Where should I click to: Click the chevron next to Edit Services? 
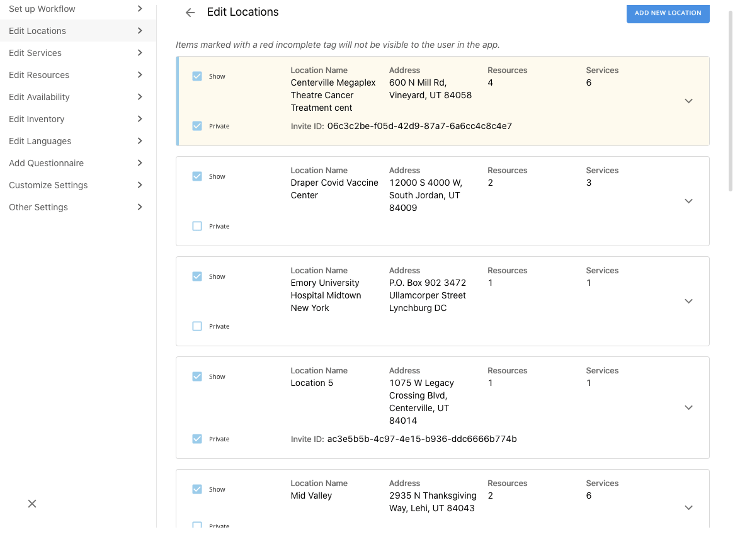pos(139,52)
